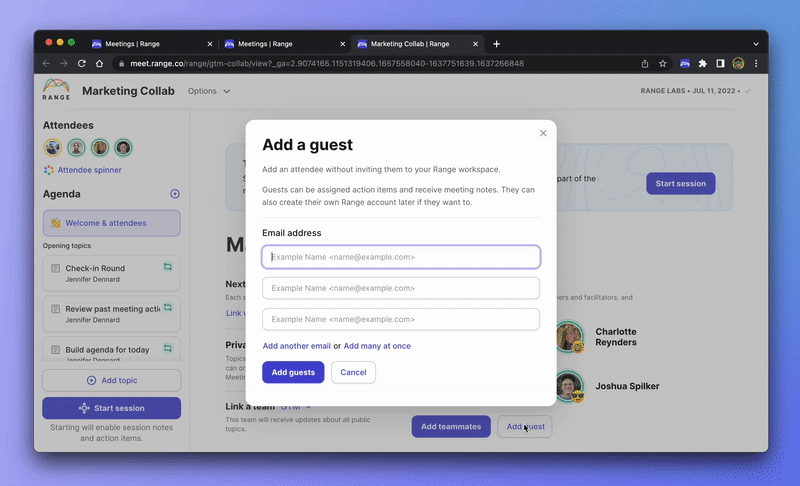Image resolution: width=800 pixels, height=486 pixels.
Task: Click Add many at once link
Action: pyautogui.click(x=377, y=346)
